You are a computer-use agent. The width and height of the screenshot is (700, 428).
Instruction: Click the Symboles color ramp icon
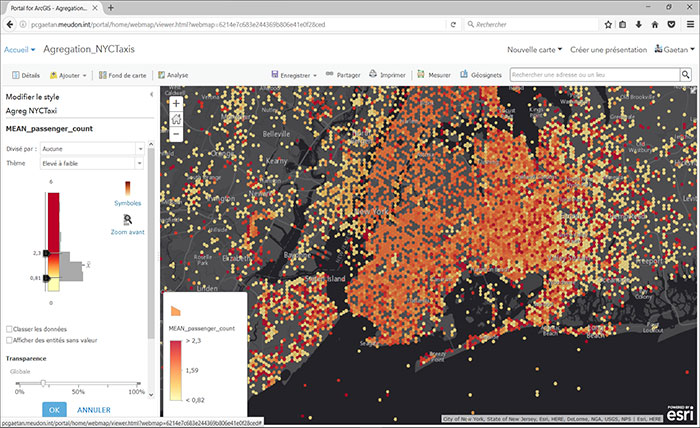(128, 188)
